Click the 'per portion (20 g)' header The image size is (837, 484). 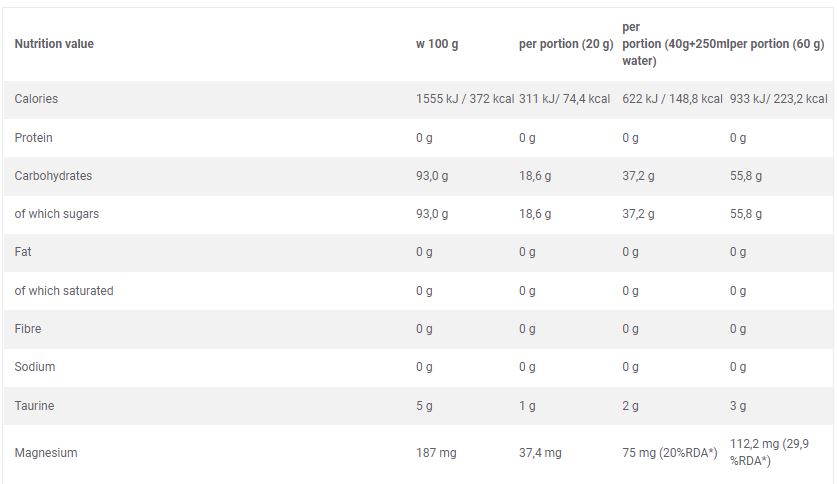[566, 44]
